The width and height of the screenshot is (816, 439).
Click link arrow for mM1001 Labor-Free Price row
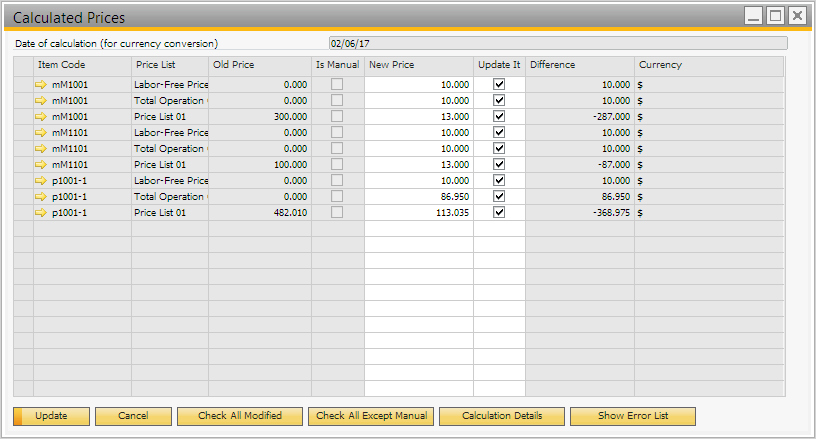tap(41, 85)
